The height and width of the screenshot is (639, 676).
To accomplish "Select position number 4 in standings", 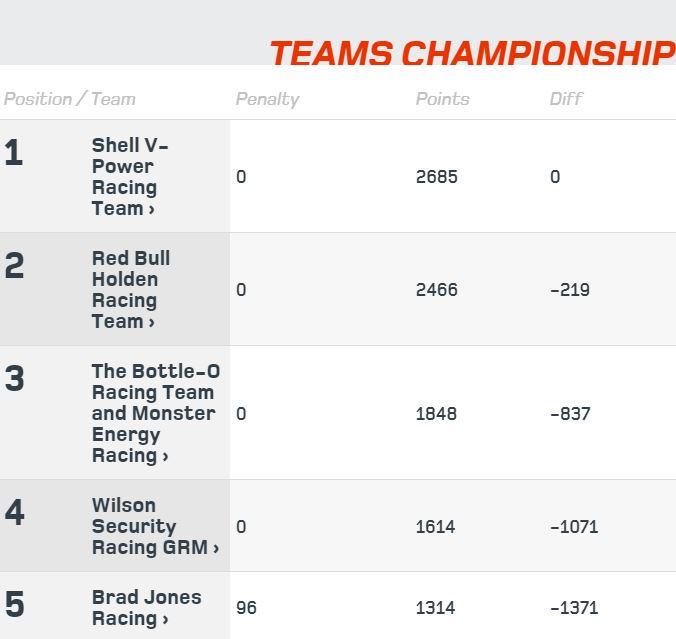I will coord(14,512).
